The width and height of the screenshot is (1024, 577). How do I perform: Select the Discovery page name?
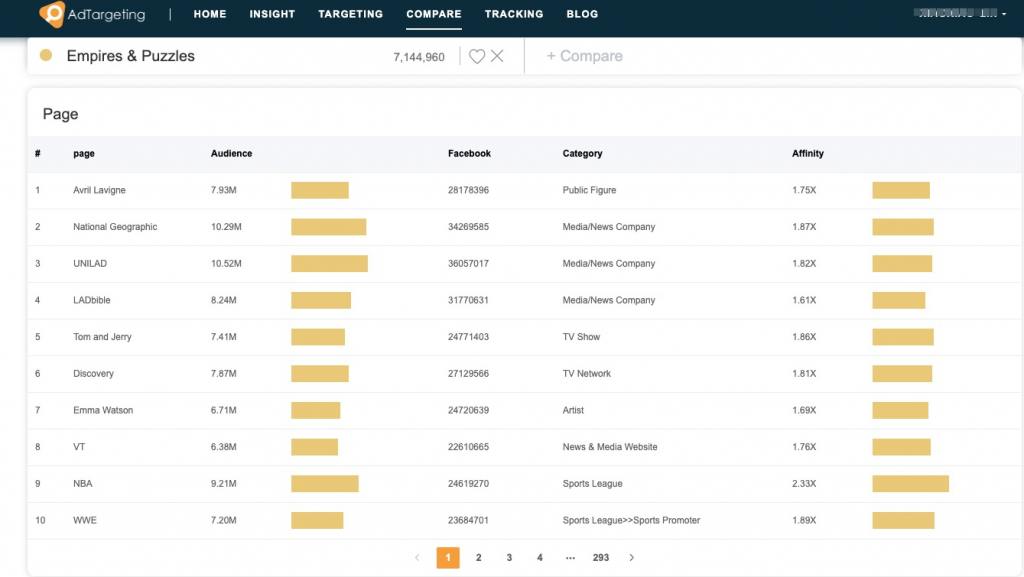click(x=93, y=373)
